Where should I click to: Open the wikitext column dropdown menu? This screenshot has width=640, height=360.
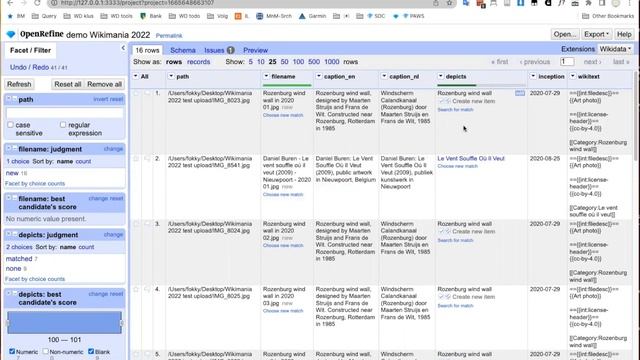tap(573, 76)
